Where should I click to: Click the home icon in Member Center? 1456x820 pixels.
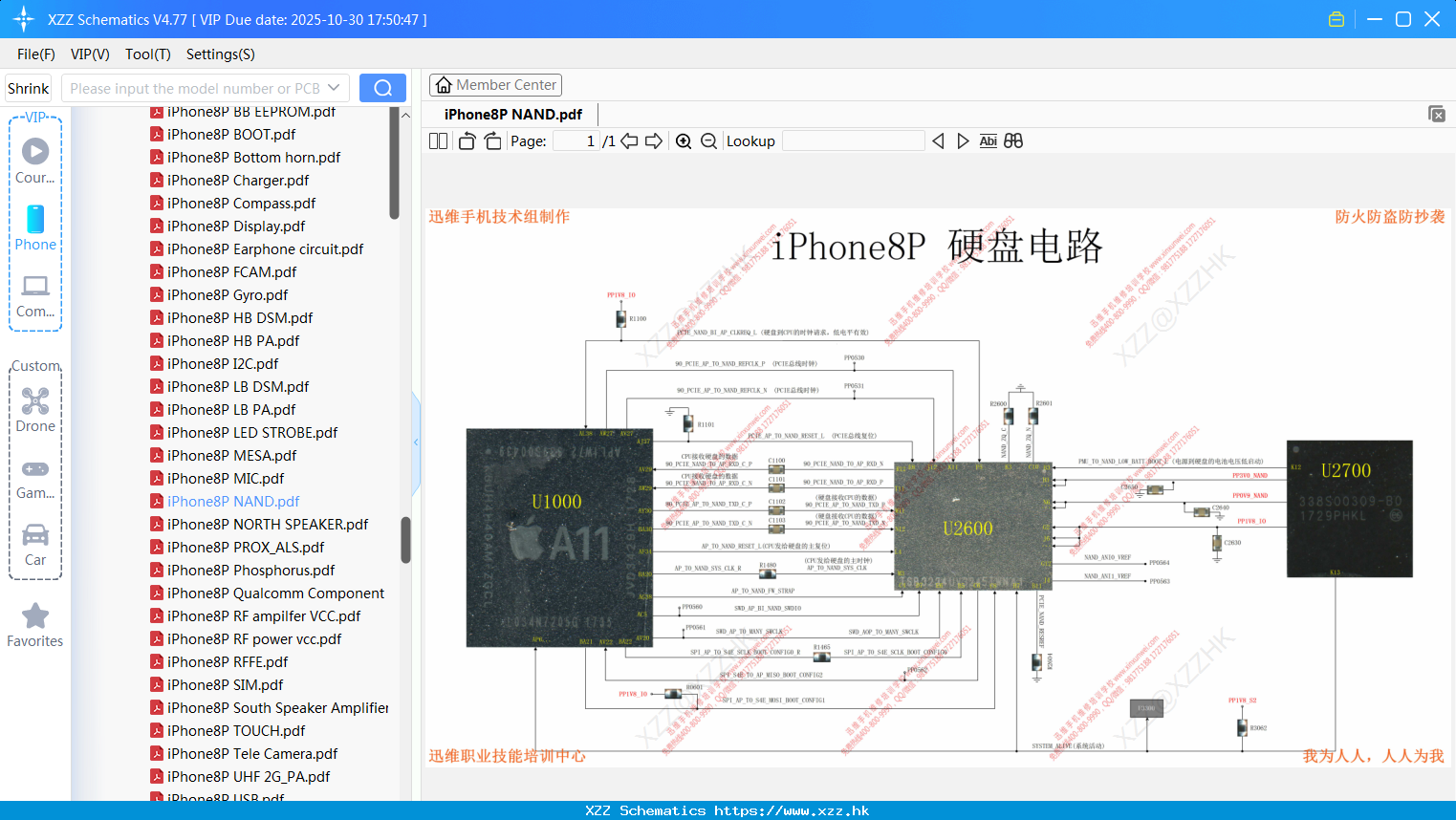[x=444, y=85]
